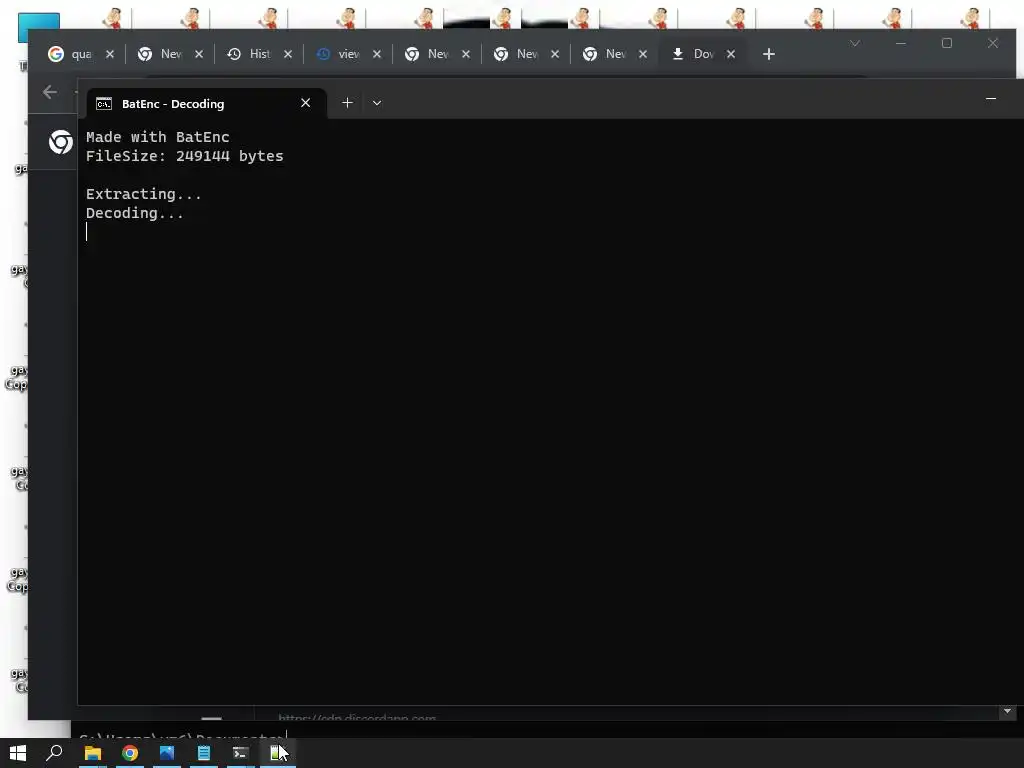This screenshot has height=768, width=1024.
Task: Close the Chrome view-source tab
Action: click(x=377, y=54)
